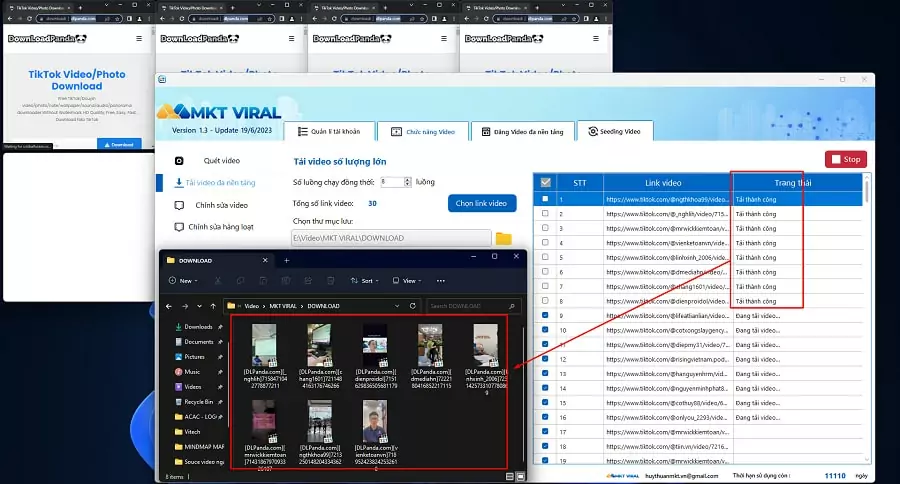900x484 pixels.
Task: Switch Explorer to details view icon
Action: (510, 477)
